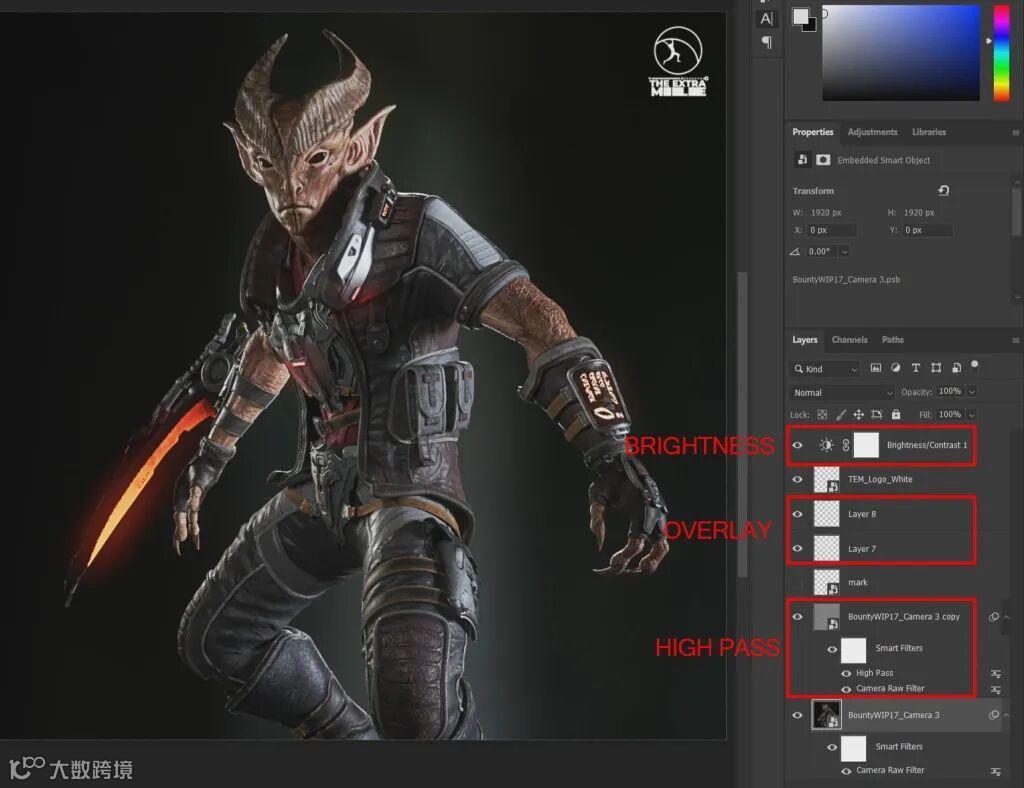This screenshot has height=788, width=1024.
Task: Filter layers by adjustment layers
Action: point(895,368)
